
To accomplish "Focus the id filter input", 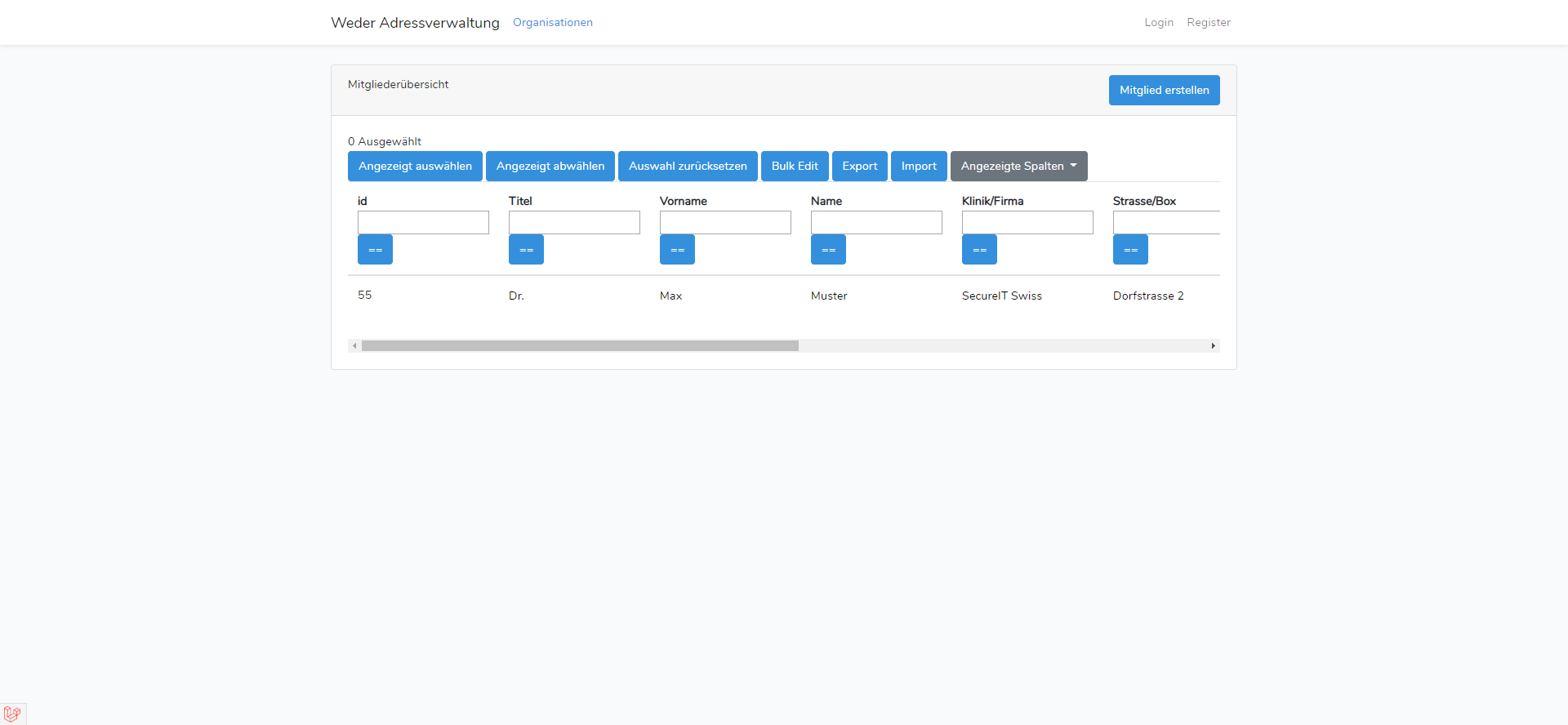I will click(423, 223).
